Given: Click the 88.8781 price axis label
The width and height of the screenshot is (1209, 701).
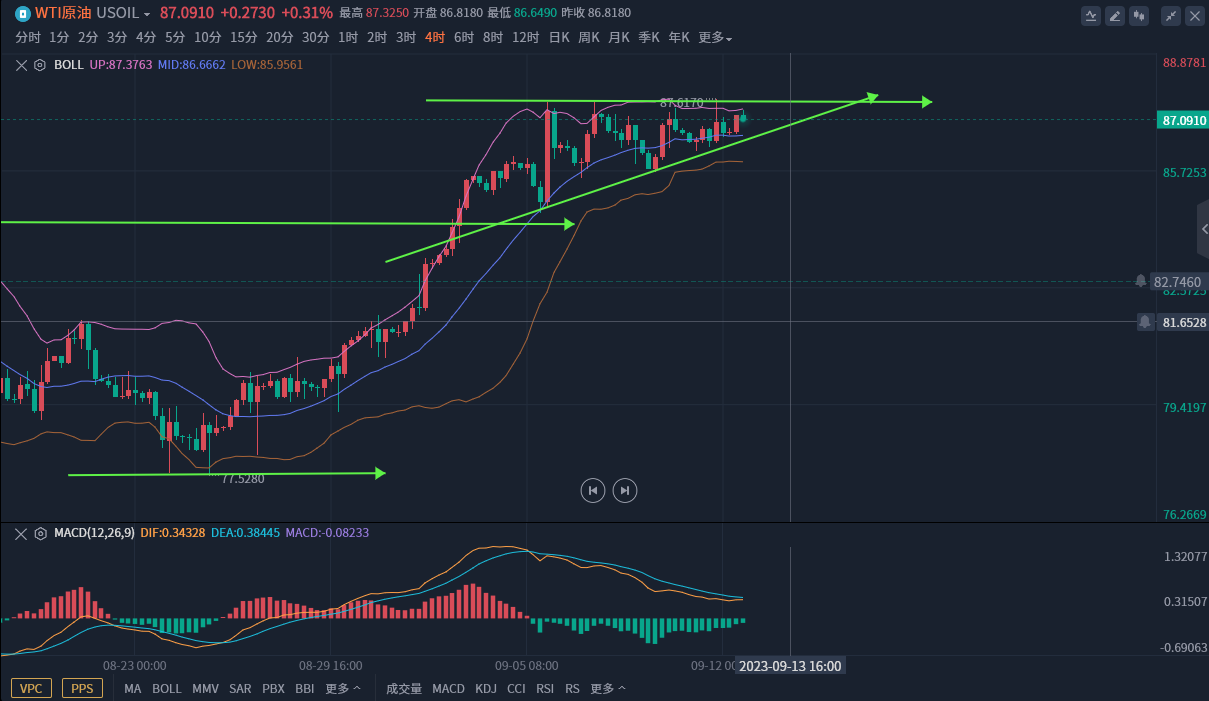Looking at the screenshot, I should coord(1184,62).
